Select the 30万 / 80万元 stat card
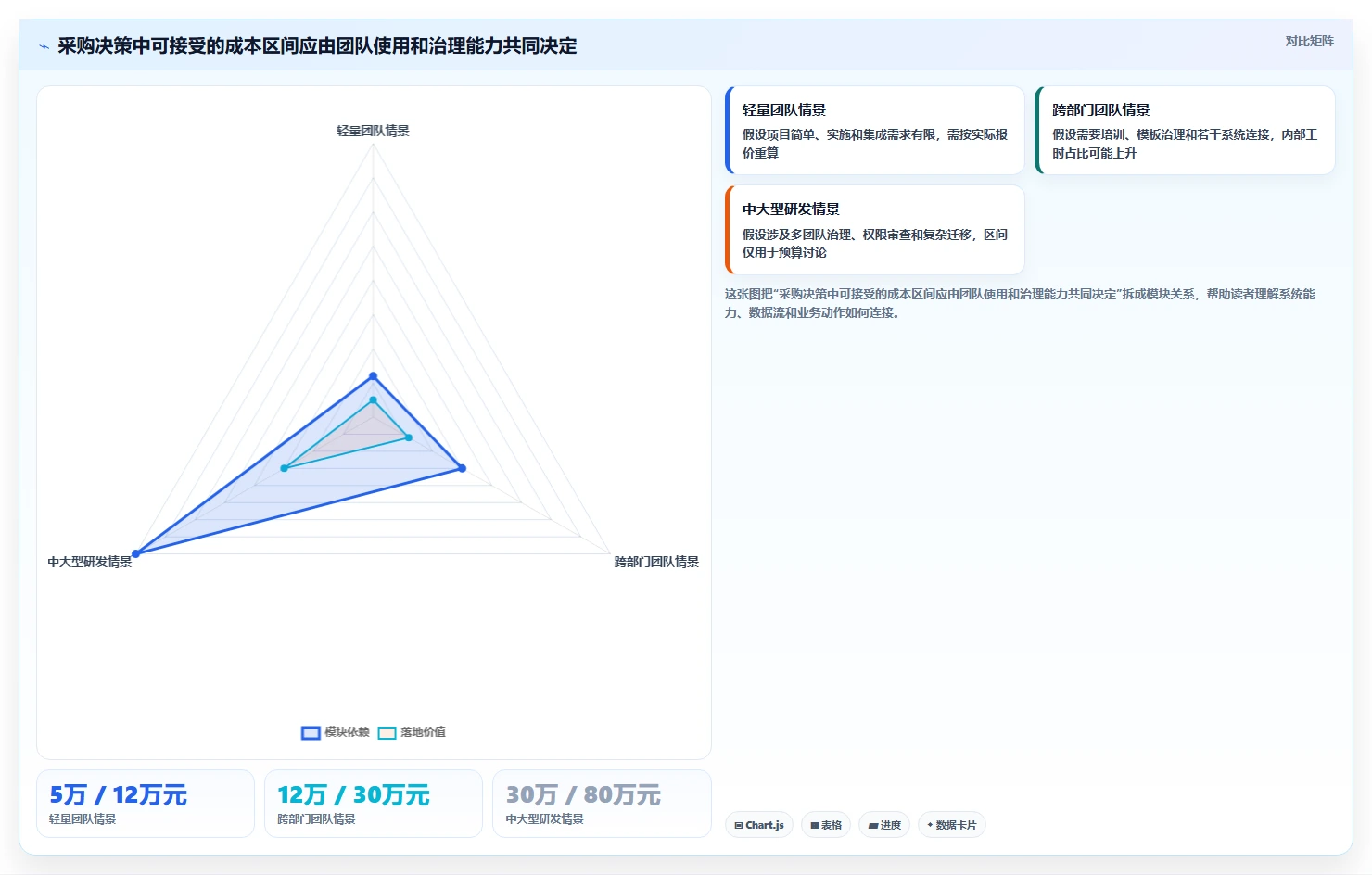Image resolution: width=1372 pixels, height=875 pixels. click(602, 804)
